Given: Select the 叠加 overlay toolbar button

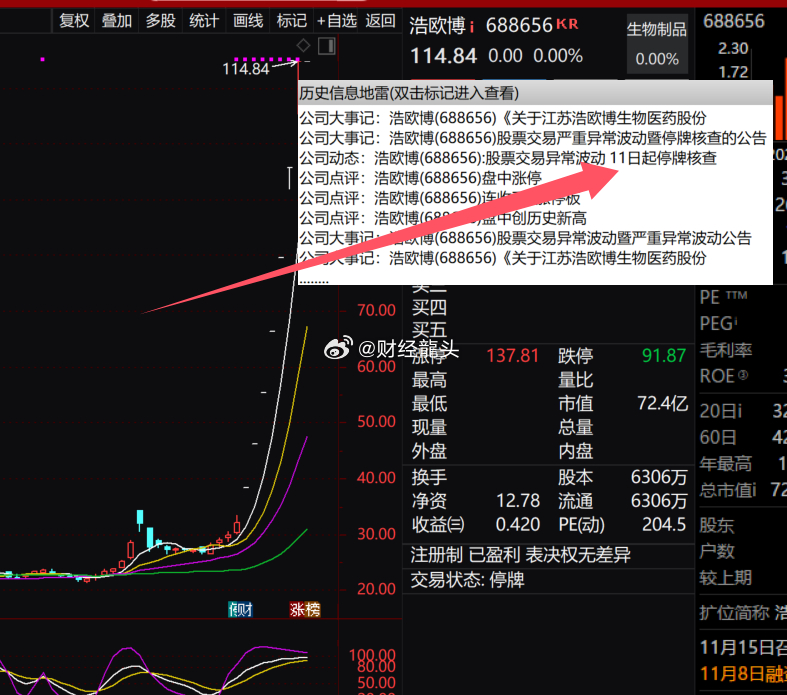Looking at the screenshot, I should click(116, 21).
